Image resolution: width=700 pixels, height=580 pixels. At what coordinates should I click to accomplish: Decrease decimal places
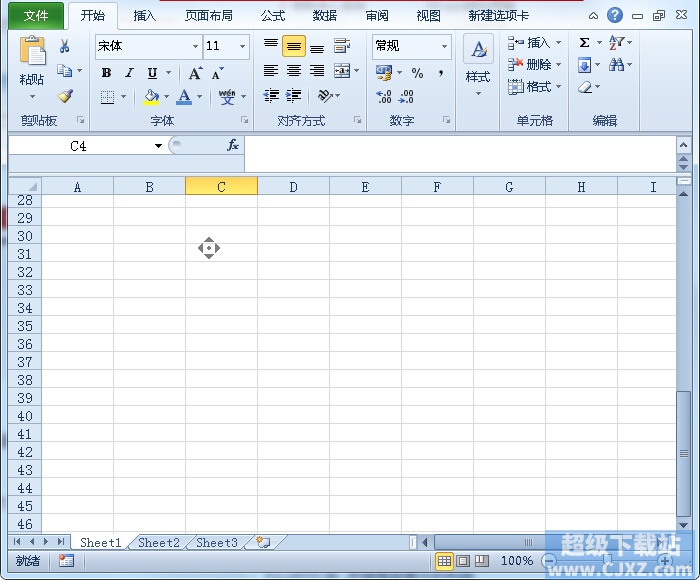pos(406,96)
